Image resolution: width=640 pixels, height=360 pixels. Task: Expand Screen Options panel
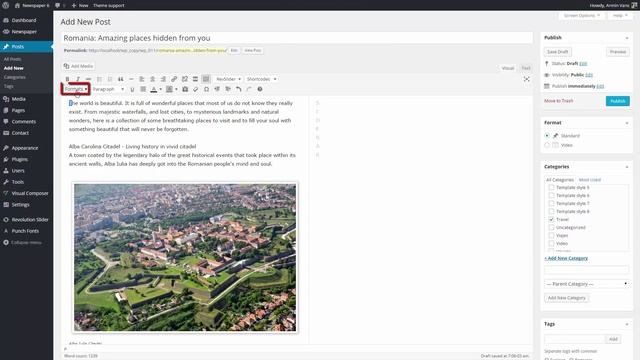[x=581, y=16]
